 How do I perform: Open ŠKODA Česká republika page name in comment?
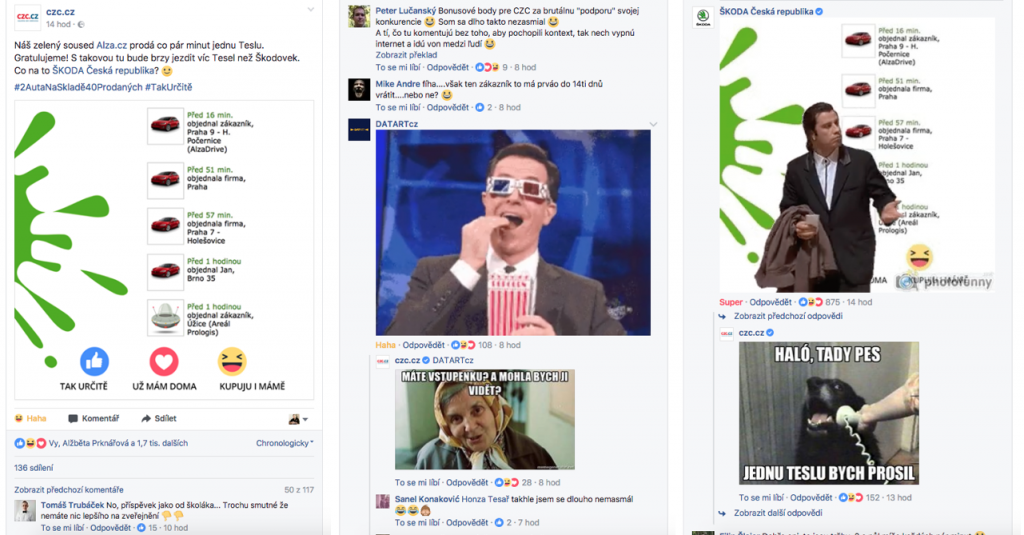click(767, 12)
